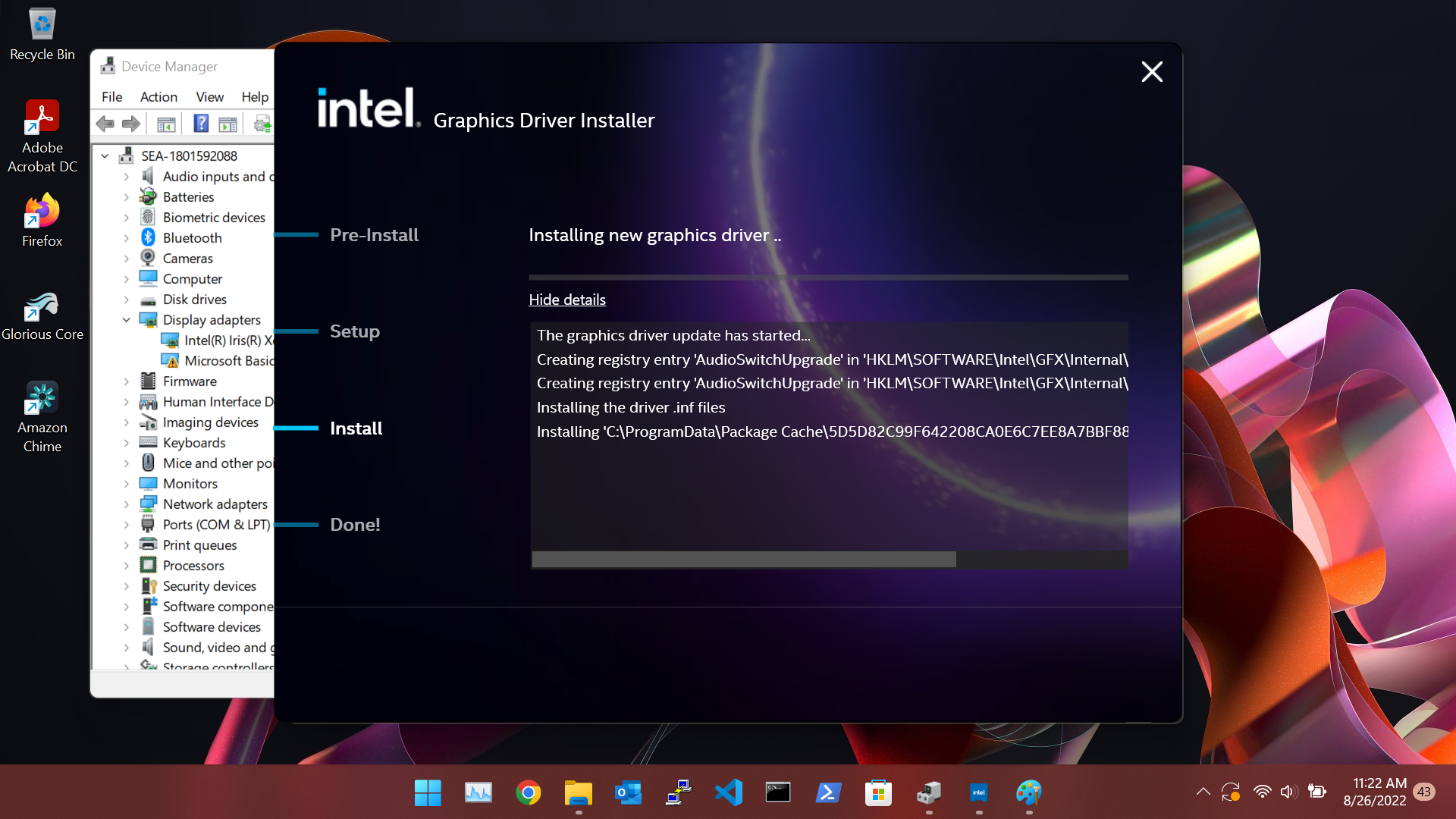The width and height of the screenshot is (1456, 819).
Task: Expand the Firmware tree node
Action: [127, 381]
